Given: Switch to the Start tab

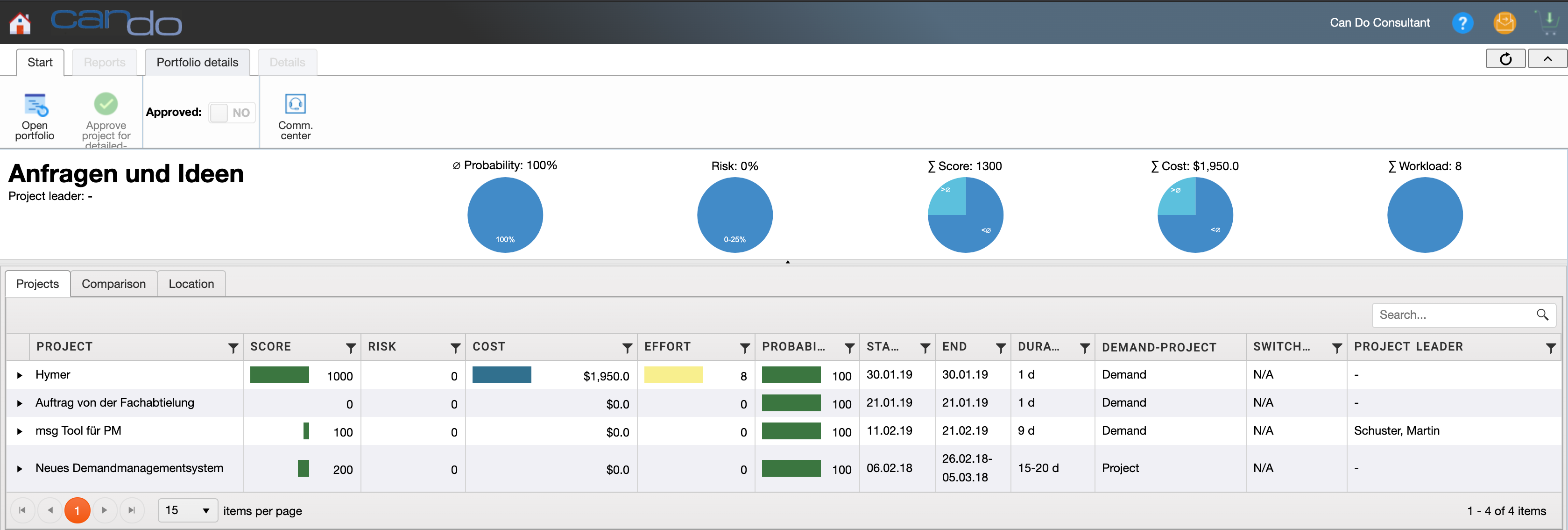Looking at the screenshot, I should [40, 62].
